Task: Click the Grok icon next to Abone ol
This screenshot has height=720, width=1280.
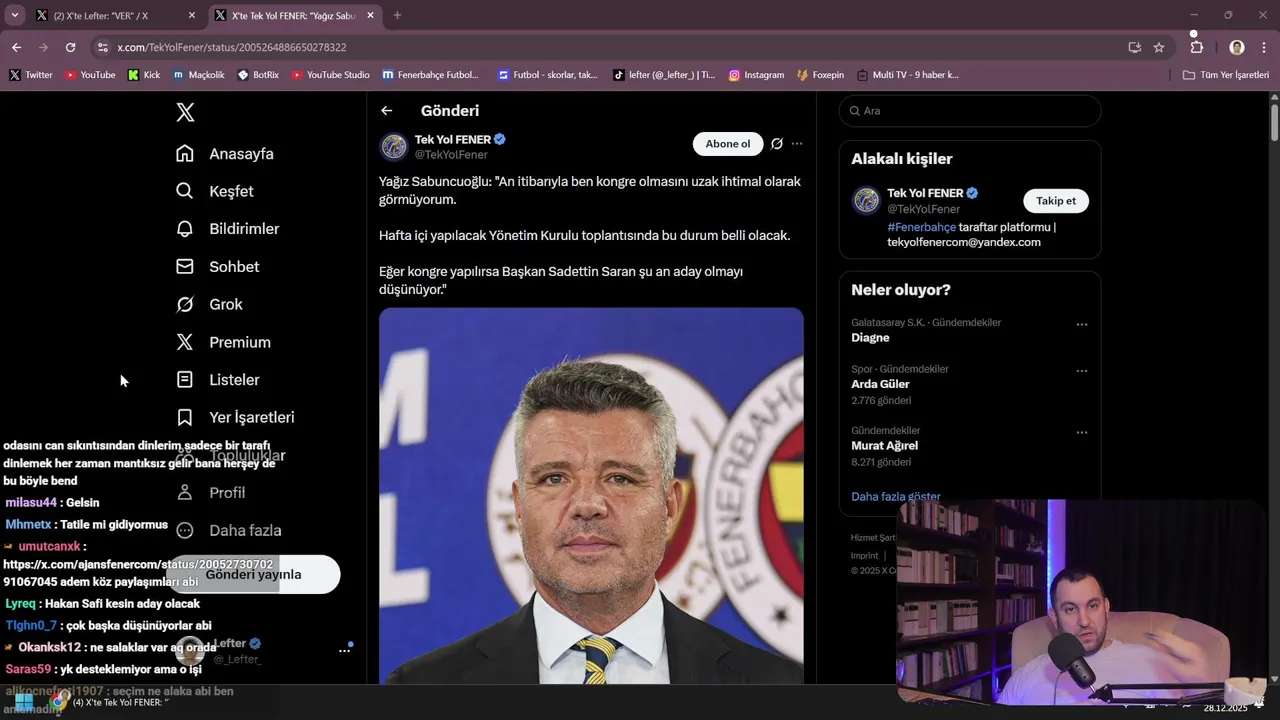Action: (777, 144)
